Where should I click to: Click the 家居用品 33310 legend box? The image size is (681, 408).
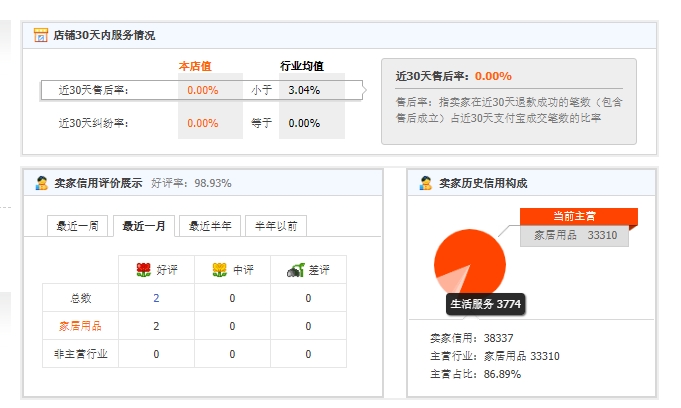[x=574, y=236]
